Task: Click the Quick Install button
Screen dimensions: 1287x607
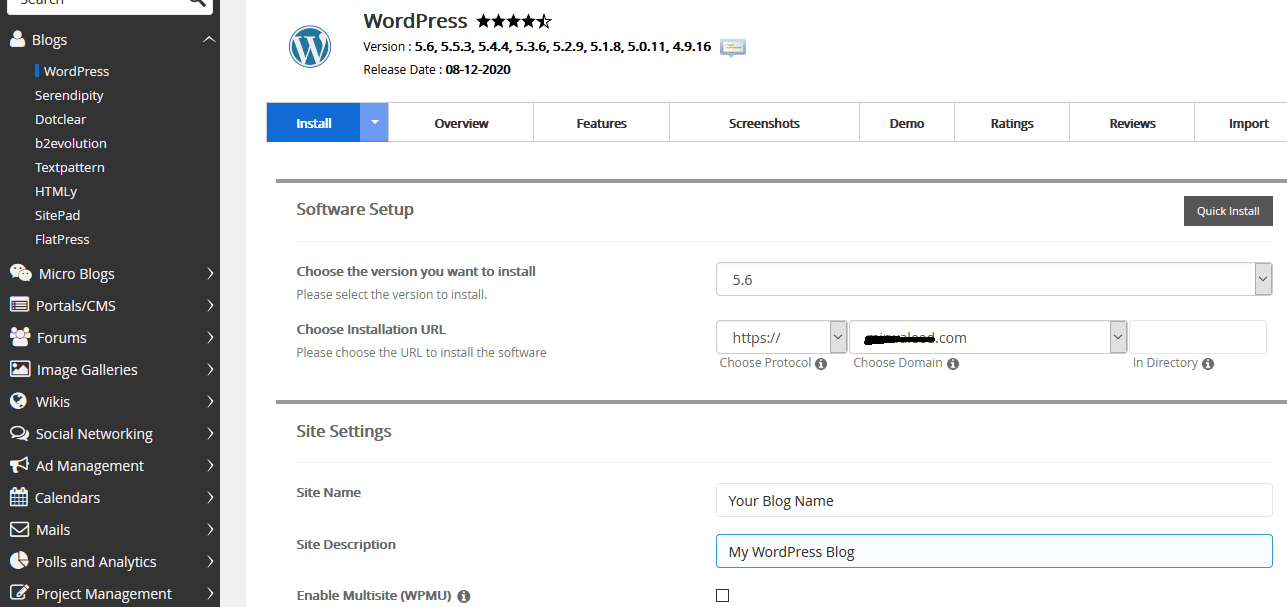Action: click(1228, 211)
